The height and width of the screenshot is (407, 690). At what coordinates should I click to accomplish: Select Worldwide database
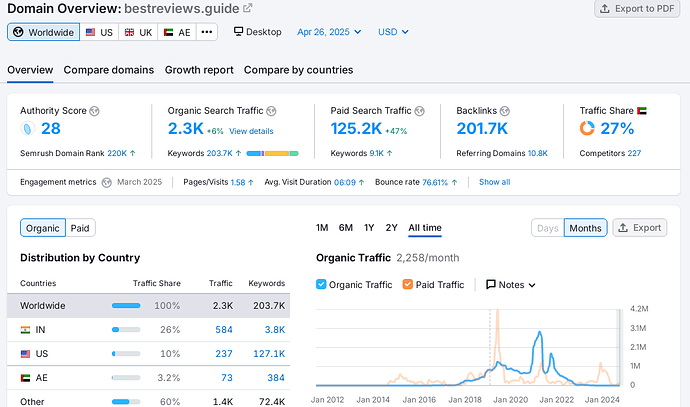pos(44,32)
